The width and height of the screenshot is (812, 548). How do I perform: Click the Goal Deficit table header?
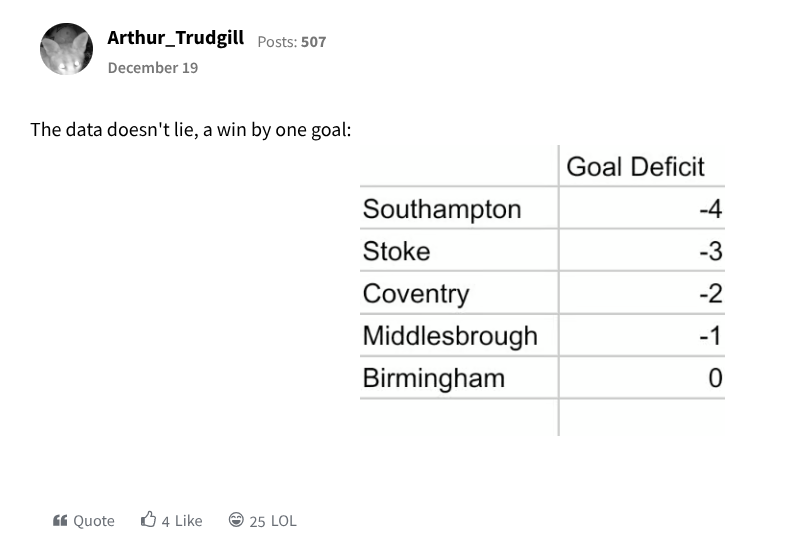(x=635, y=167)
